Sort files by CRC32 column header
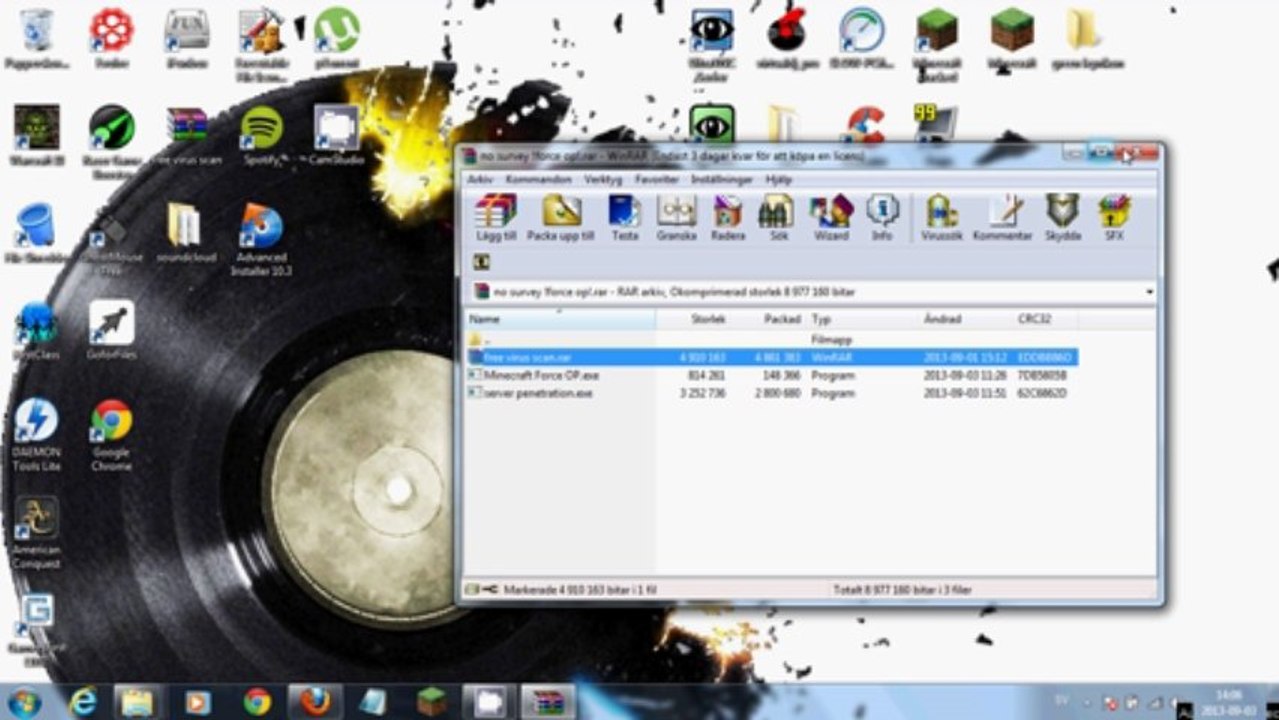Viewport: 1279px width, 720px height. point(1045,319)
